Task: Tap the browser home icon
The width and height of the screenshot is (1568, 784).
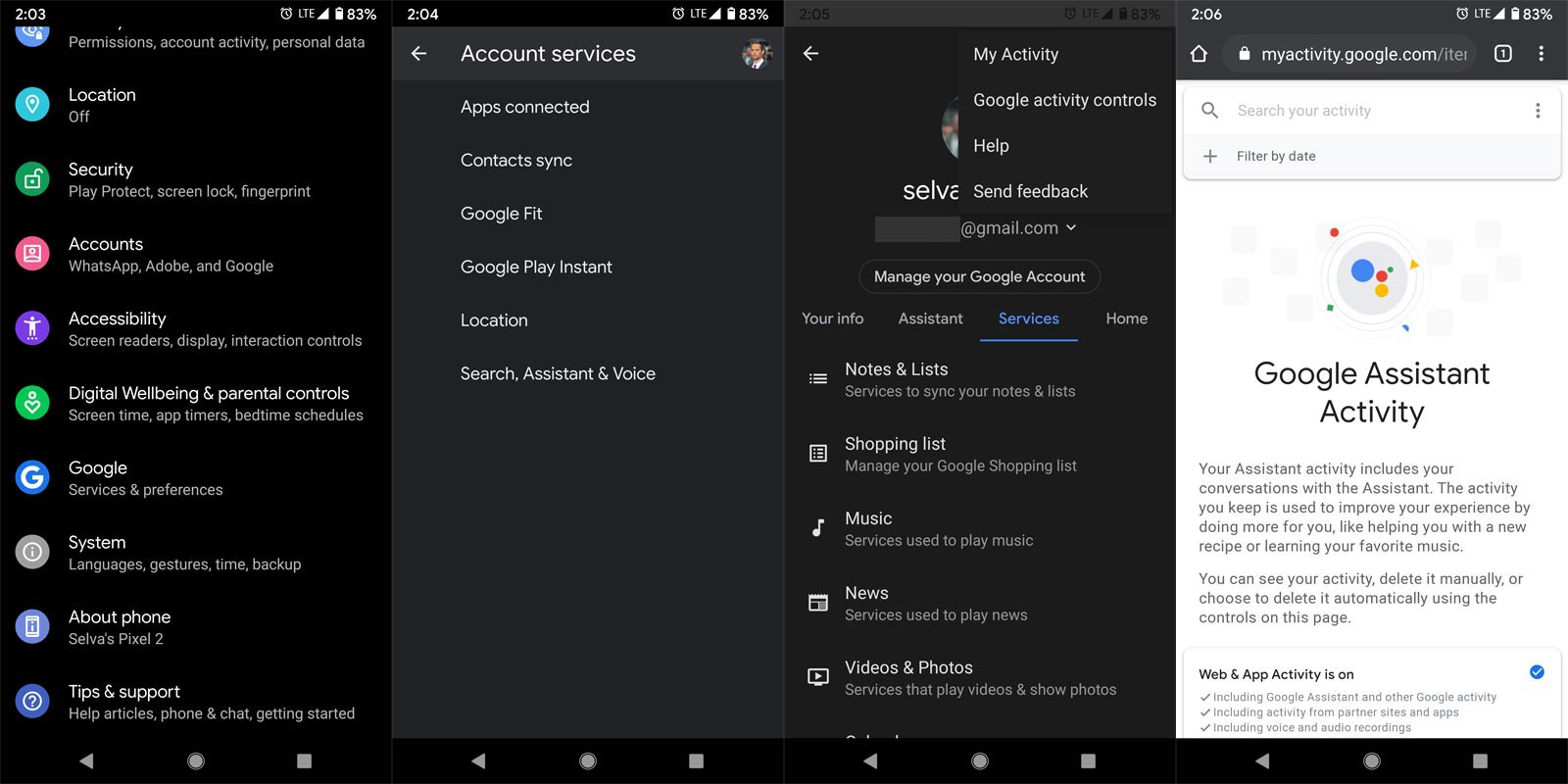Action: tap(1199, 54)
